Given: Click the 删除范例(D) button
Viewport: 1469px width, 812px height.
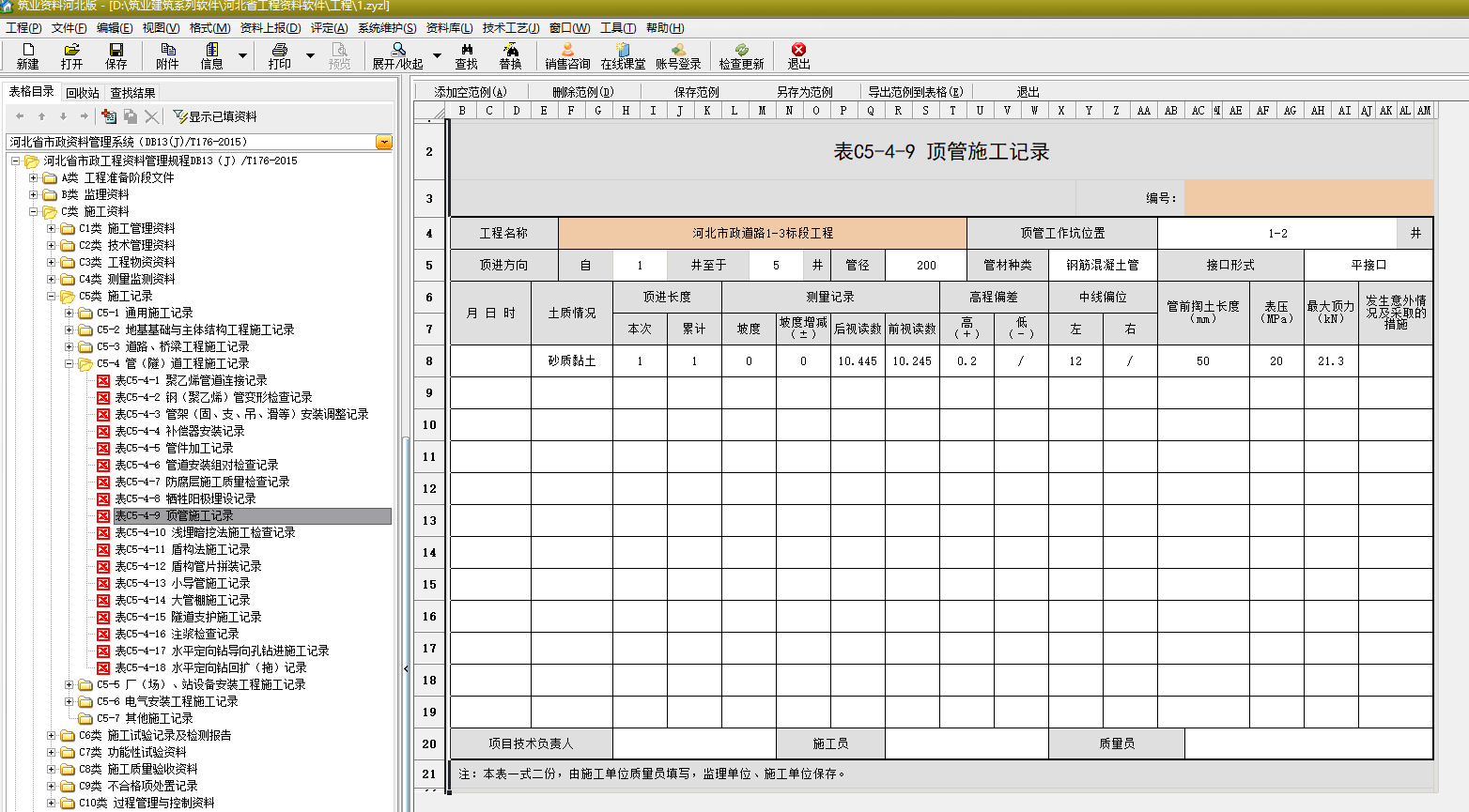Looking at the screenshot, I should click(x=583, y=92).
